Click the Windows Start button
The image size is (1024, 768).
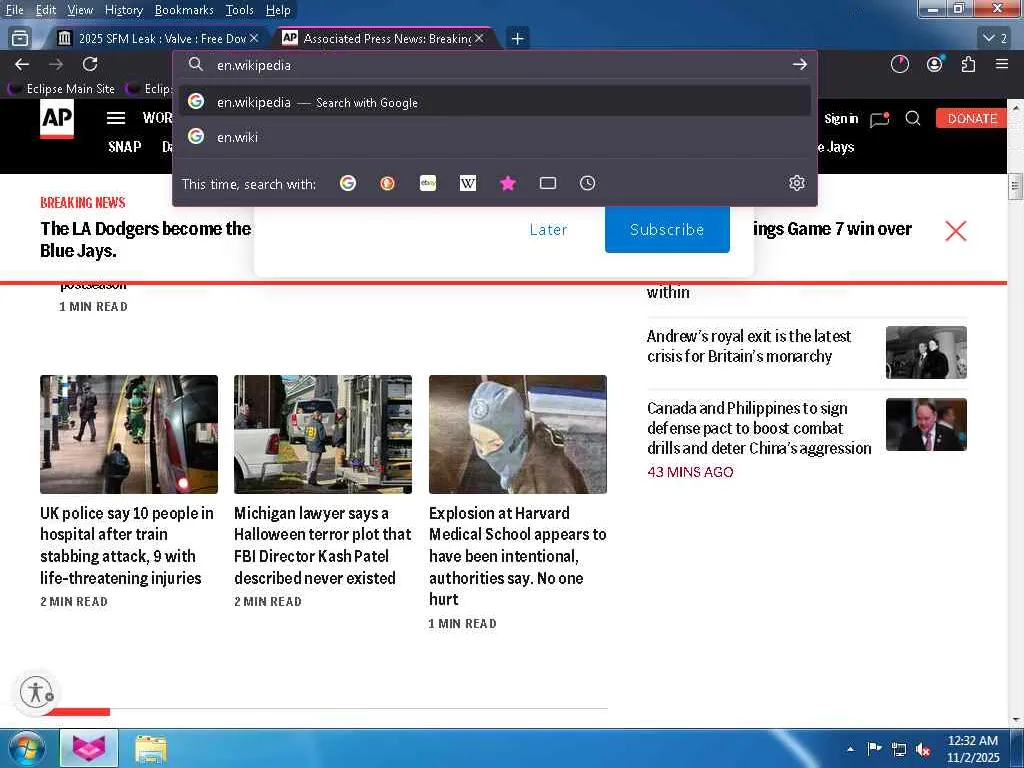point(27,748)
